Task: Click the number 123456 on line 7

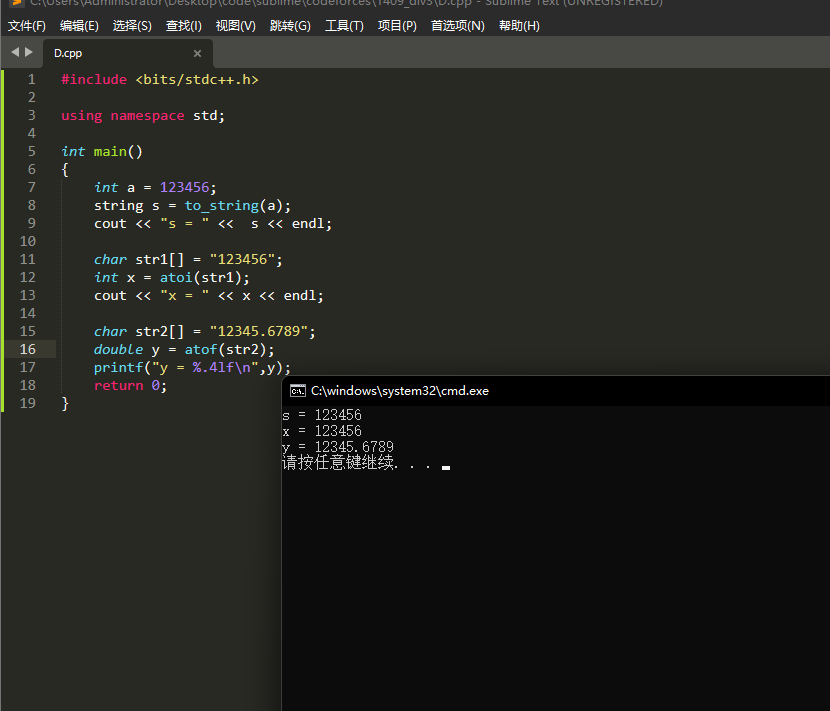Action: 185,187
